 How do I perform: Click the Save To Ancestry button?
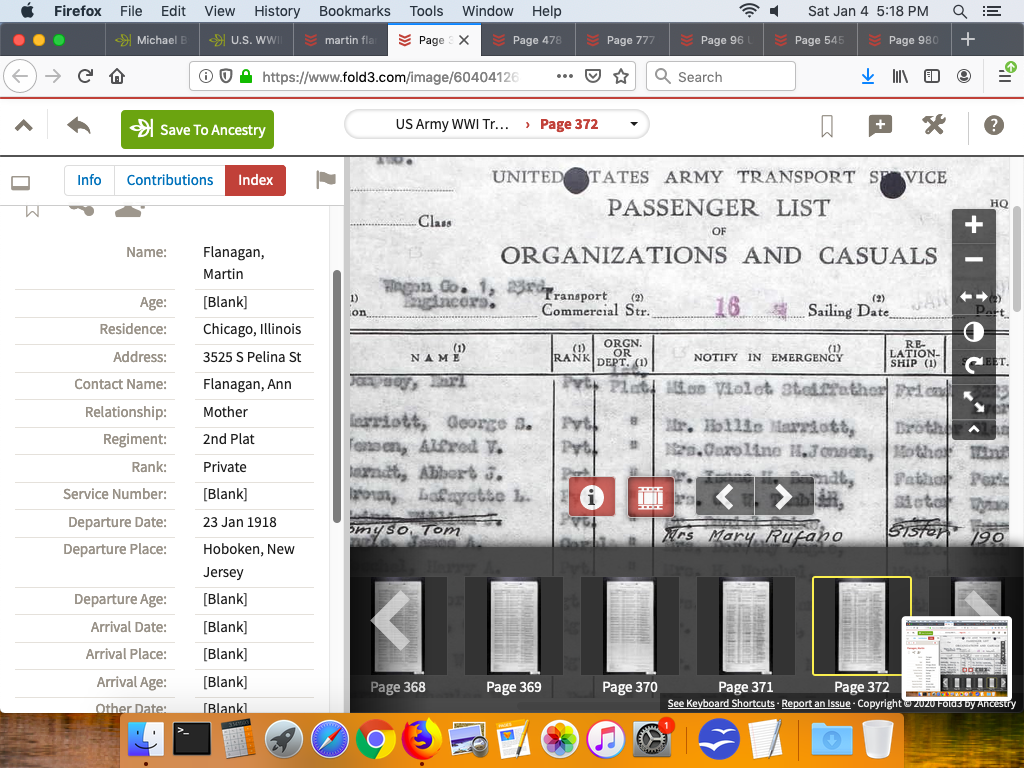(x=197, y=129)
